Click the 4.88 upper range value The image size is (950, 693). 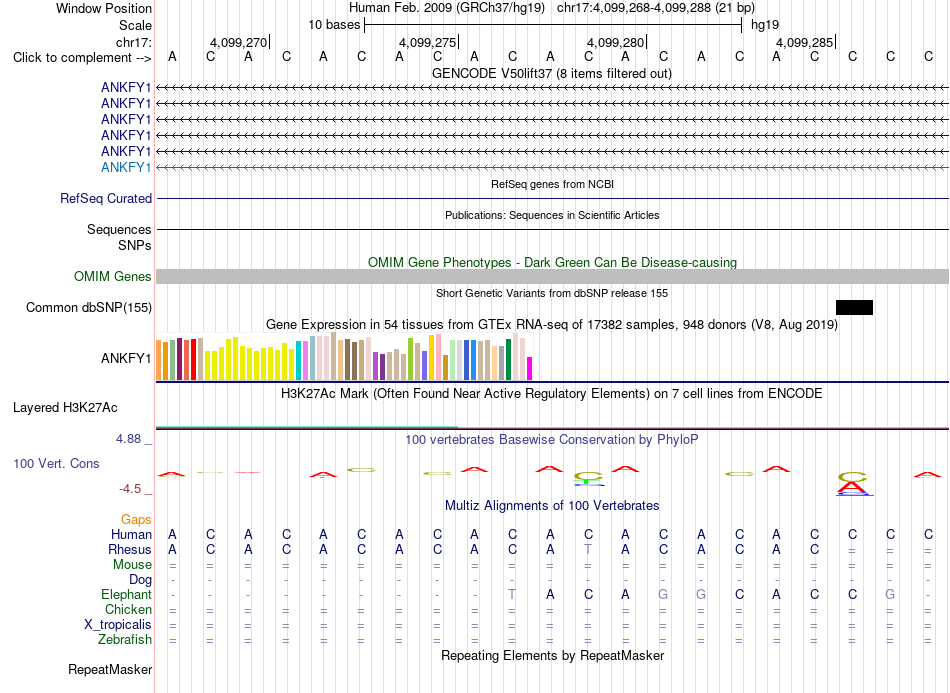(x=128, y=439)
